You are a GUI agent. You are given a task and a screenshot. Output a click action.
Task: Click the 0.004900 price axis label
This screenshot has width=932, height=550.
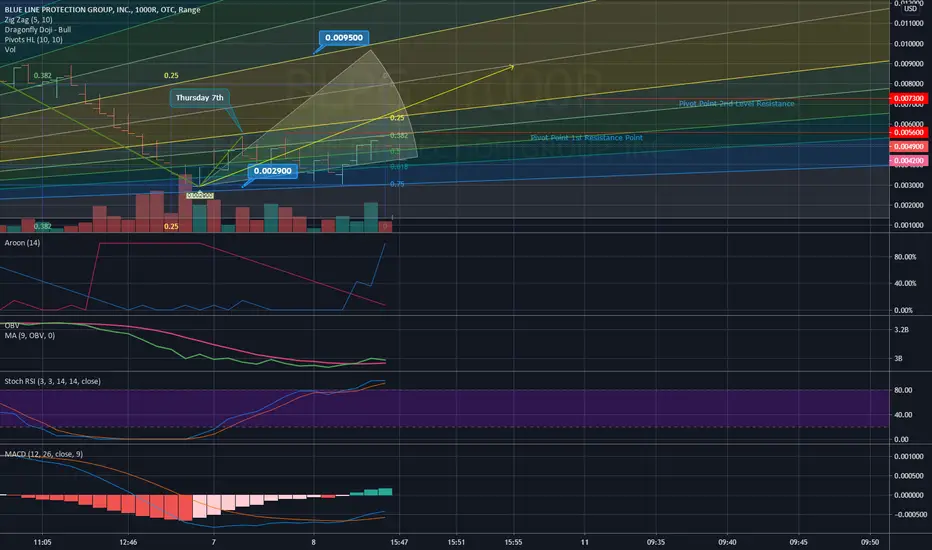[x=909, y=146]
